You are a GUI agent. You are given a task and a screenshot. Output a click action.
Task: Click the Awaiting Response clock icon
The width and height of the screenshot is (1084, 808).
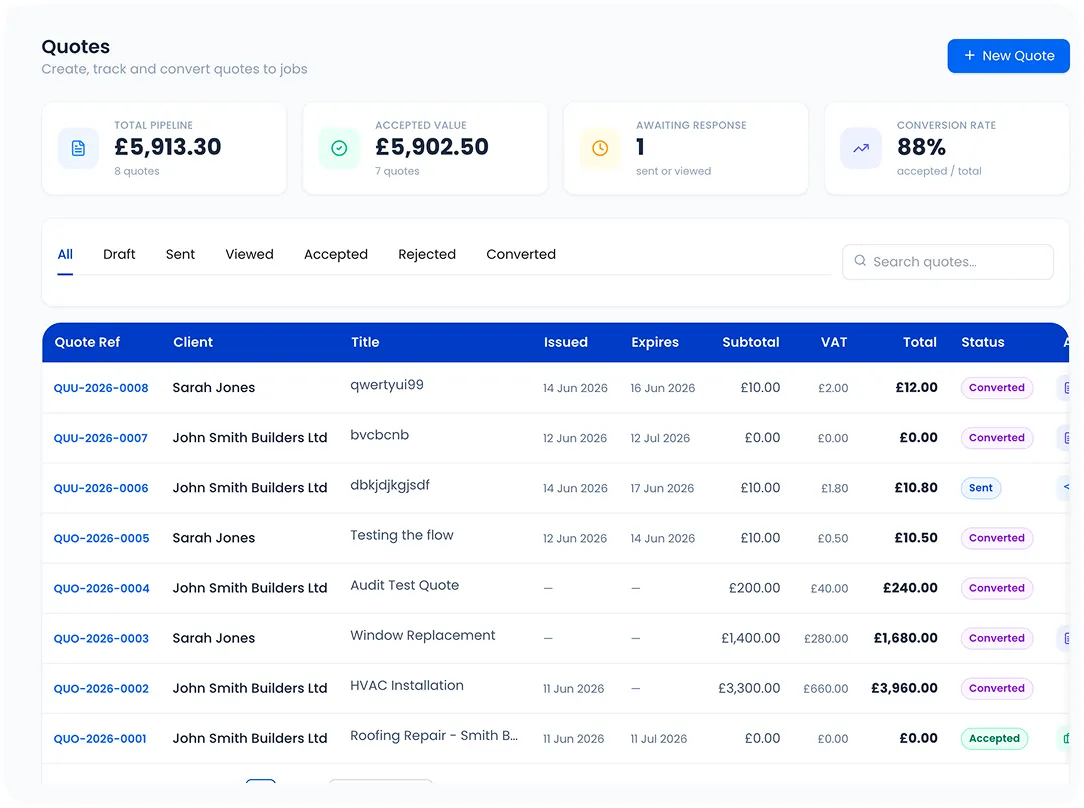(x=600, y=148)
